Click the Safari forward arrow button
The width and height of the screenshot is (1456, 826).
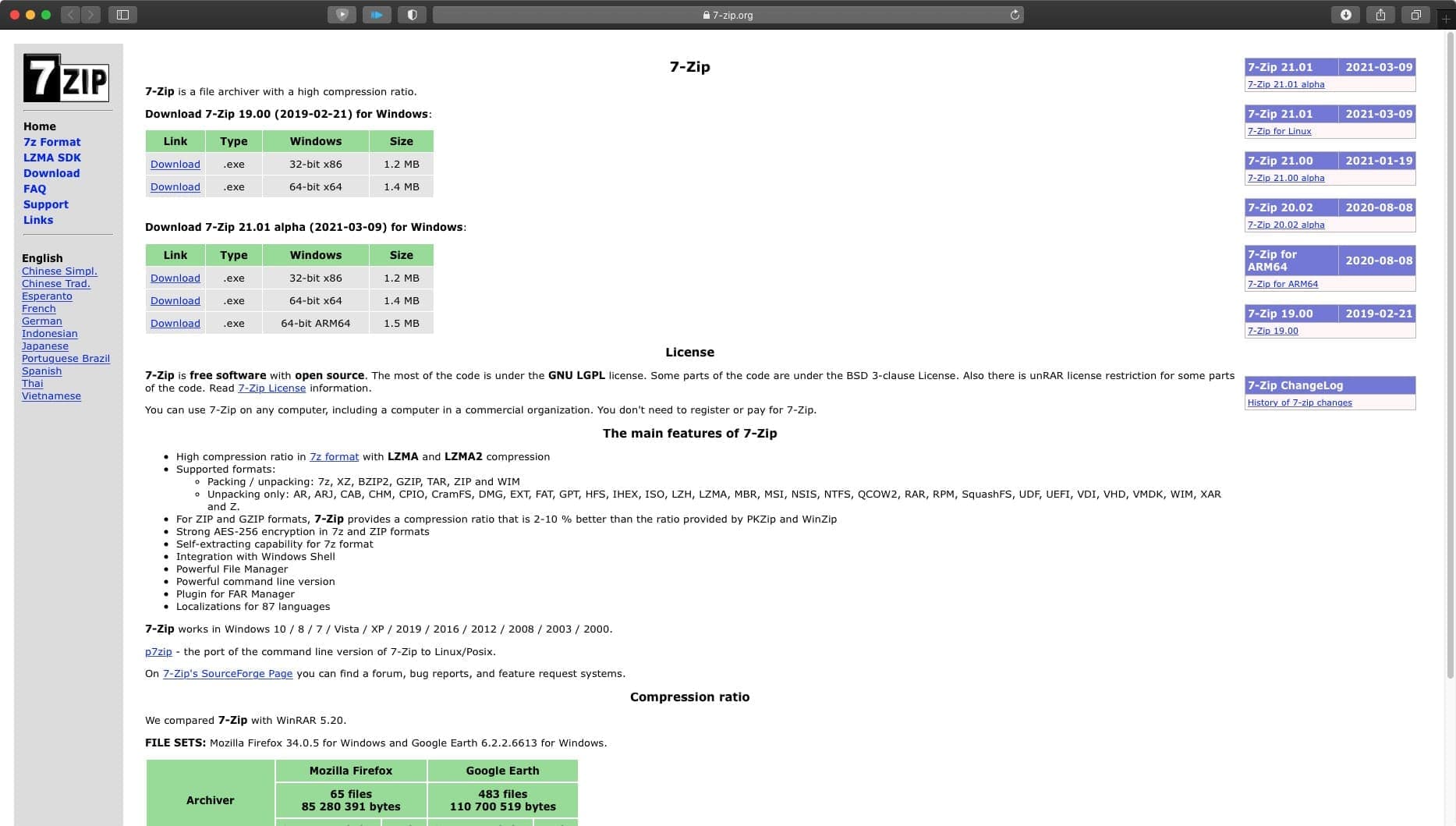click(x=90, y=15)
